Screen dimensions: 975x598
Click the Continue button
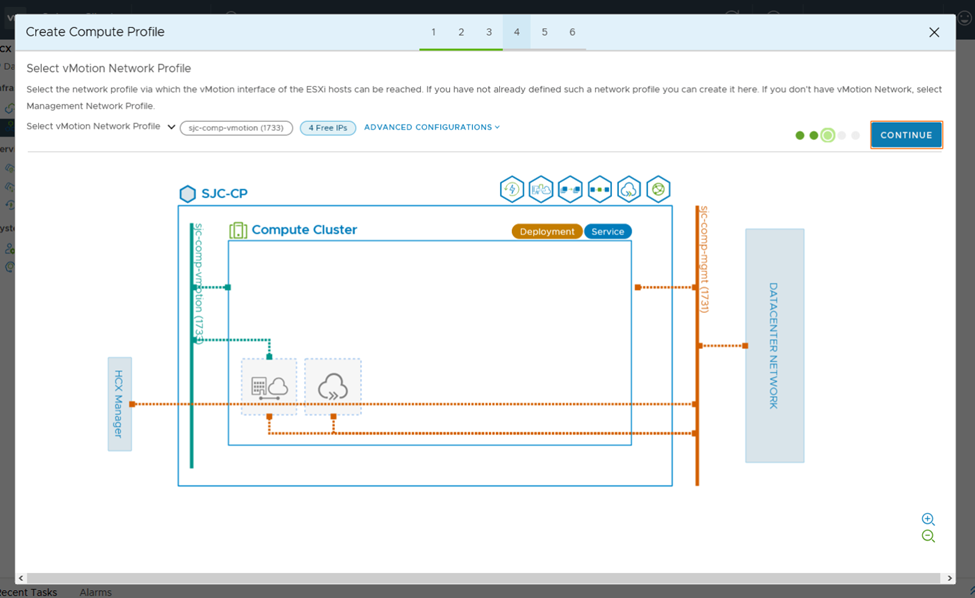pos(906,135)
